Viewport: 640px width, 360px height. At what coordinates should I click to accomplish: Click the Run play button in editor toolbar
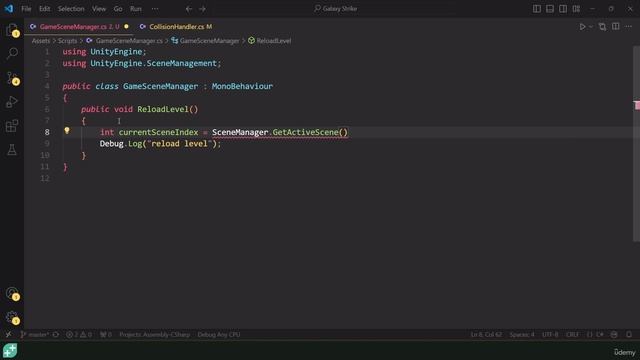[582, 27]
